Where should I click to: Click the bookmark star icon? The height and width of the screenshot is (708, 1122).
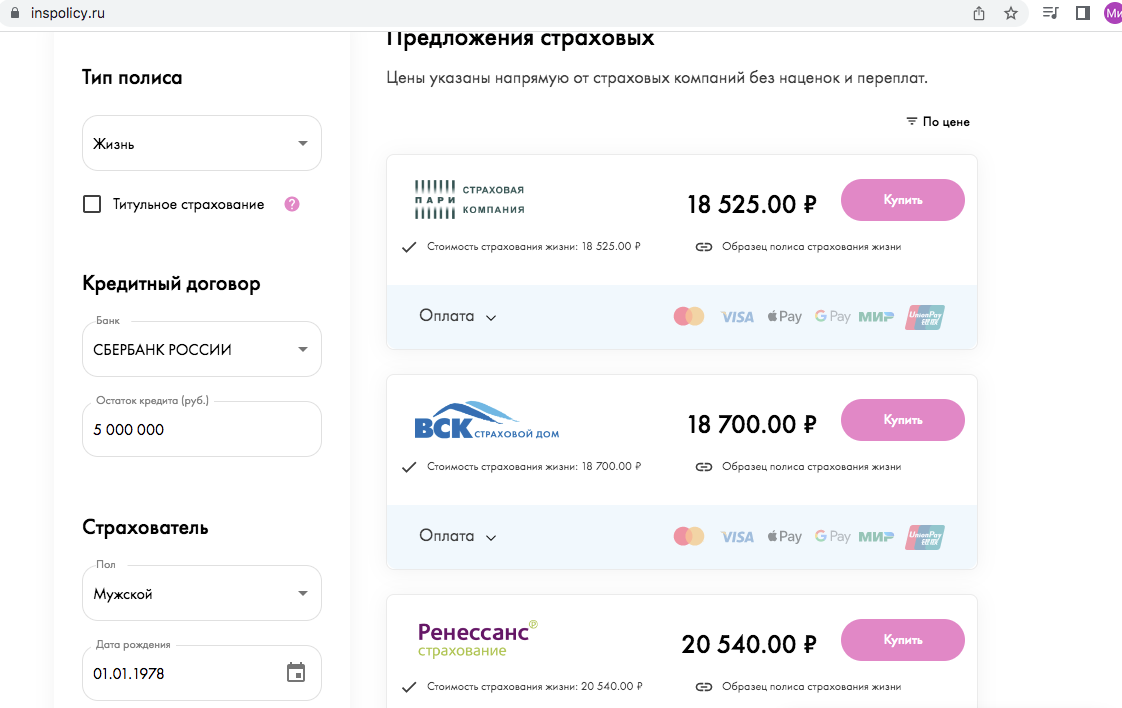tap(1010, 13)
